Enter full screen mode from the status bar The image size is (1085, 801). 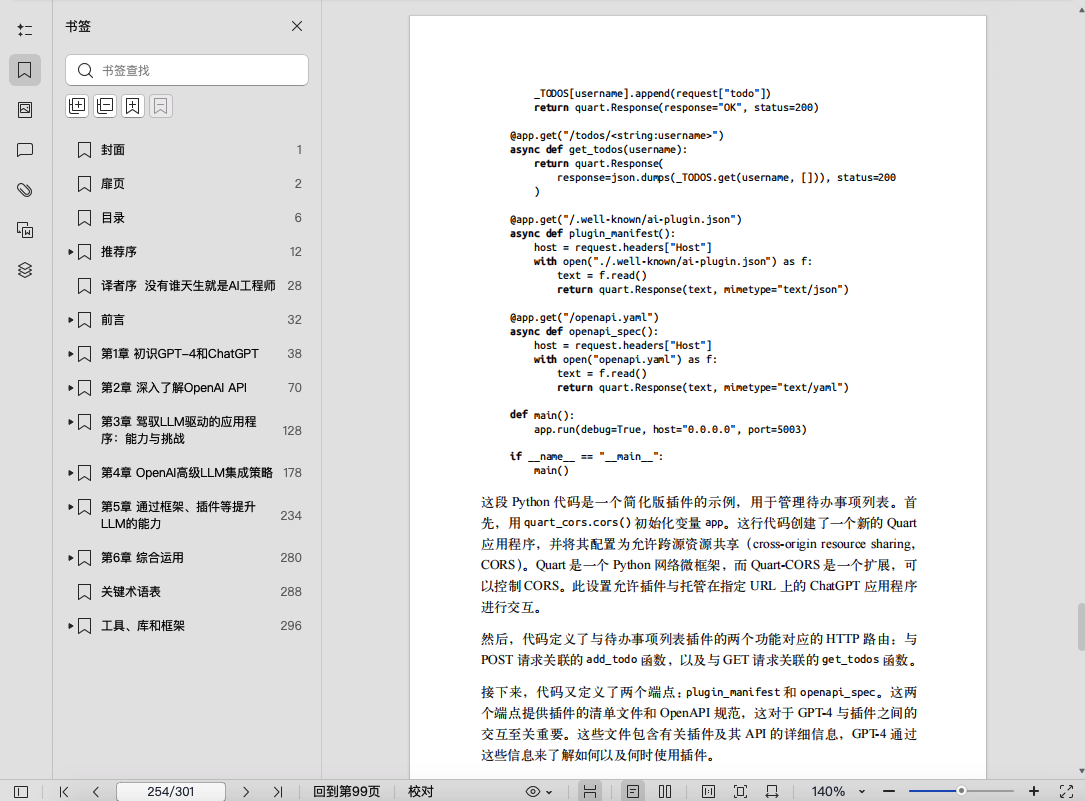(x=1066, y=791)
